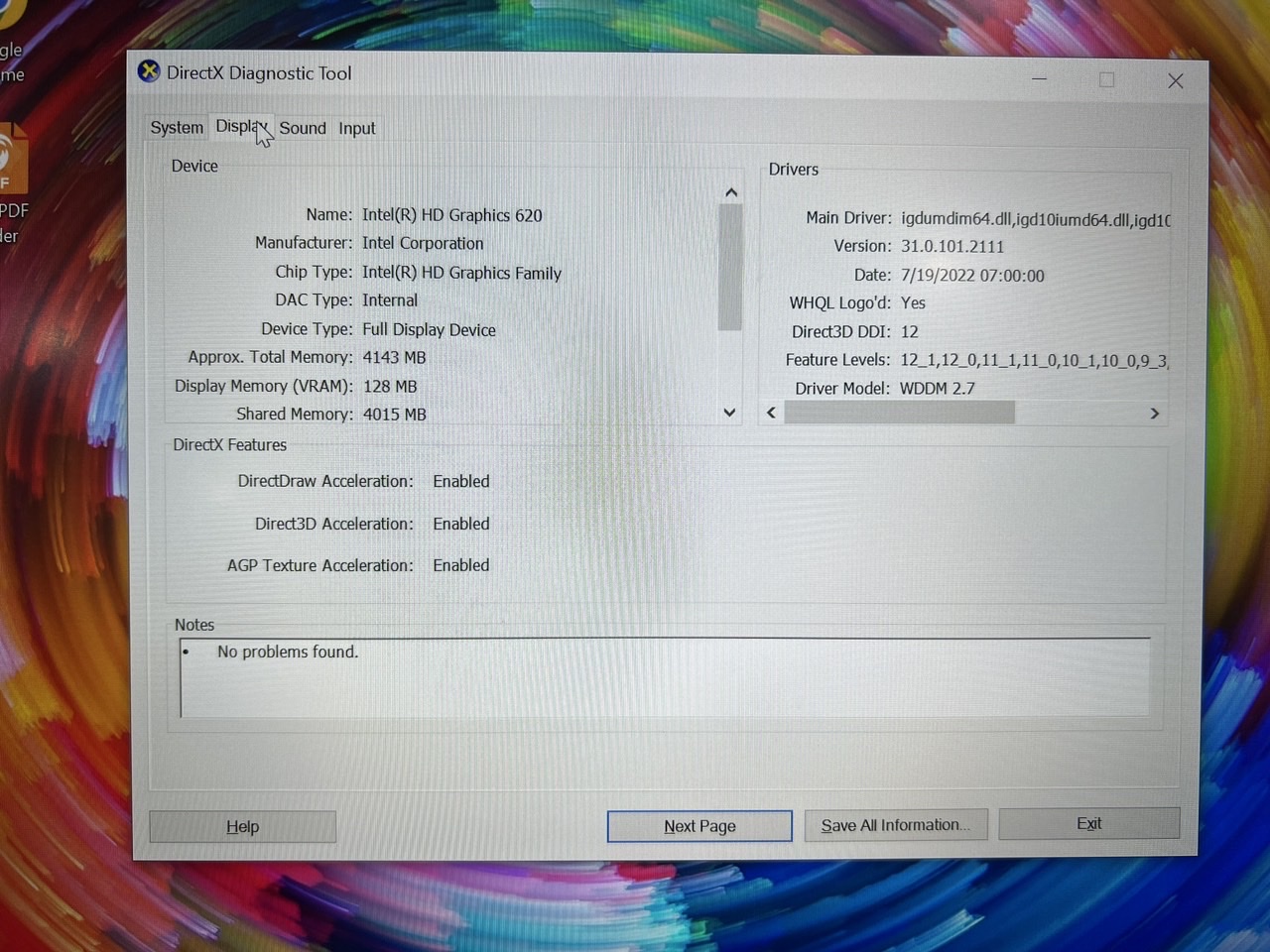1270x952 pixels.
Task: Click the Device list scroll-up arrow
Action: click(731, 192)
